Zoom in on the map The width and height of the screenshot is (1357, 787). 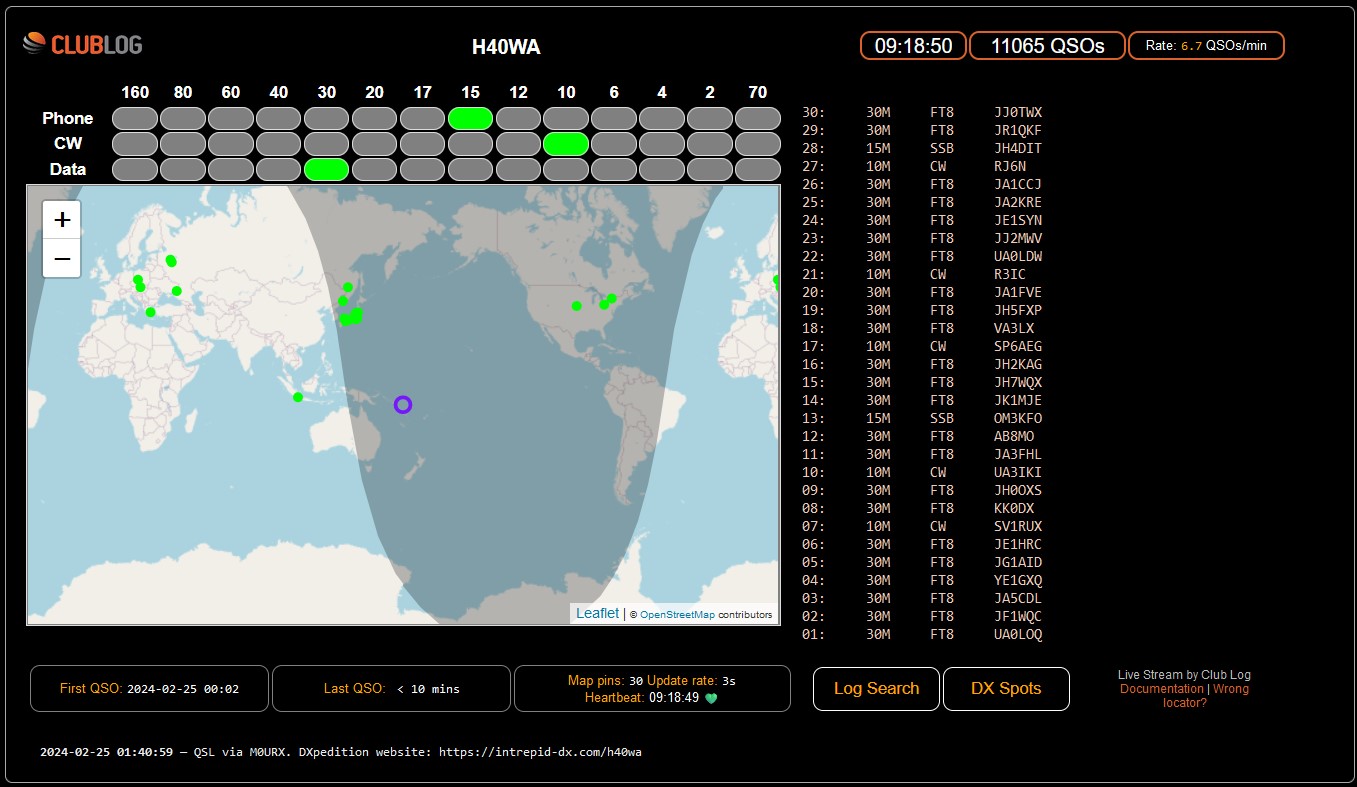[x=62, y=220]
